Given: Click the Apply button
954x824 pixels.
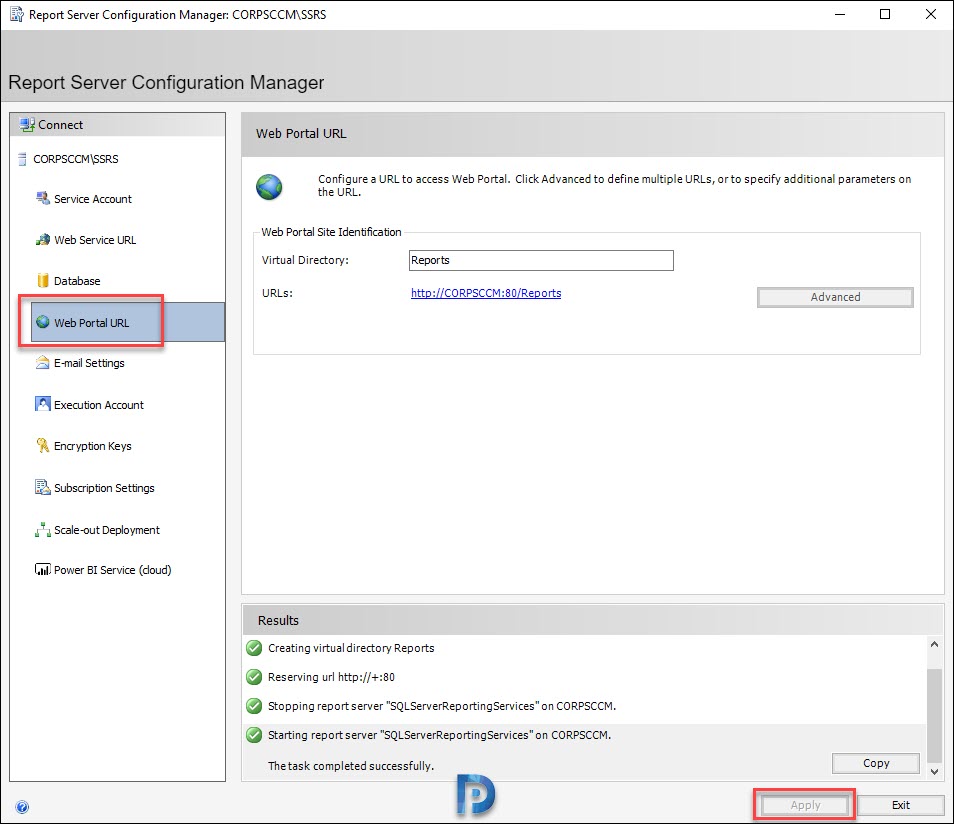Looking at the screenshot, I should pos(805,805).
